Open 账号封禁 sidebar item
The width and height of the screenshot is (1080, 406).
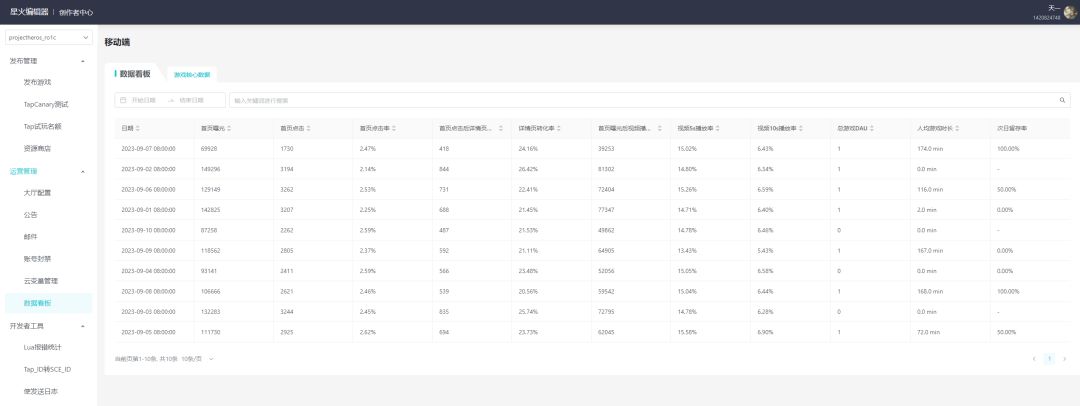tap(37, 258)
